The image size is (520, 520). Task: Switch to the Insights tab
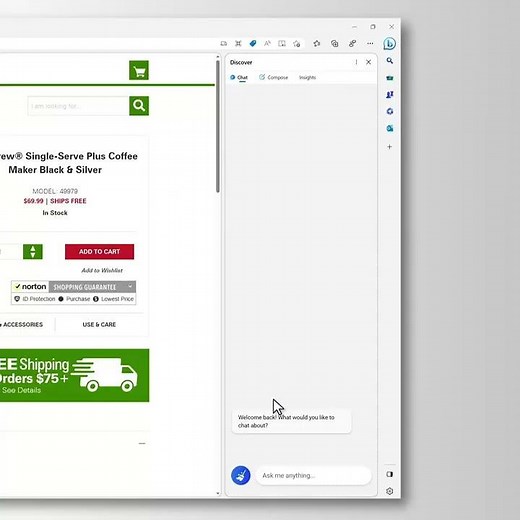307,77
